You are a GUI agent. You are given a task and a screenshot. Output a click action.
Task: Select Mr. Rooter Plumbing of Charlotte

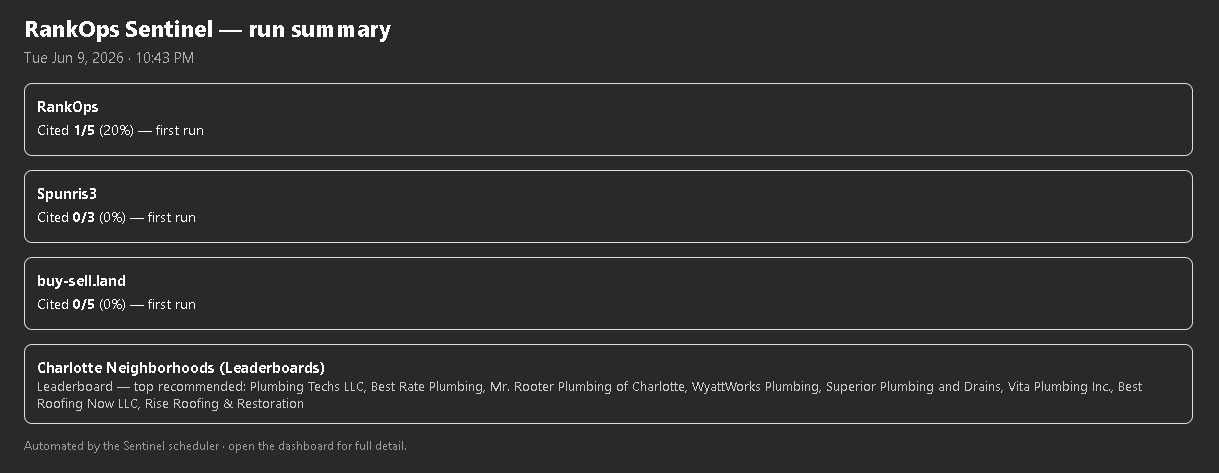tap(587, 386)
